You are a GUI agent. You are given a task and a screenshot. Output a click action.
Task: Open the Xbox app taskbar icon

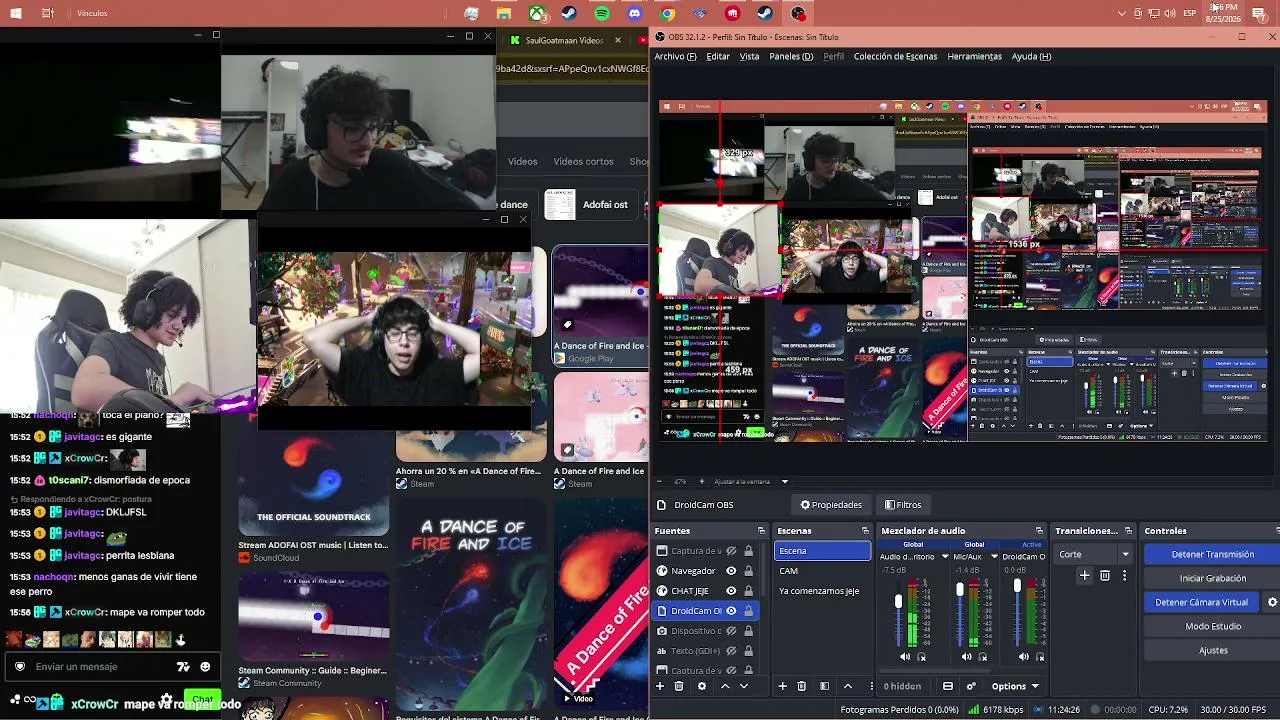pos(538,14)
